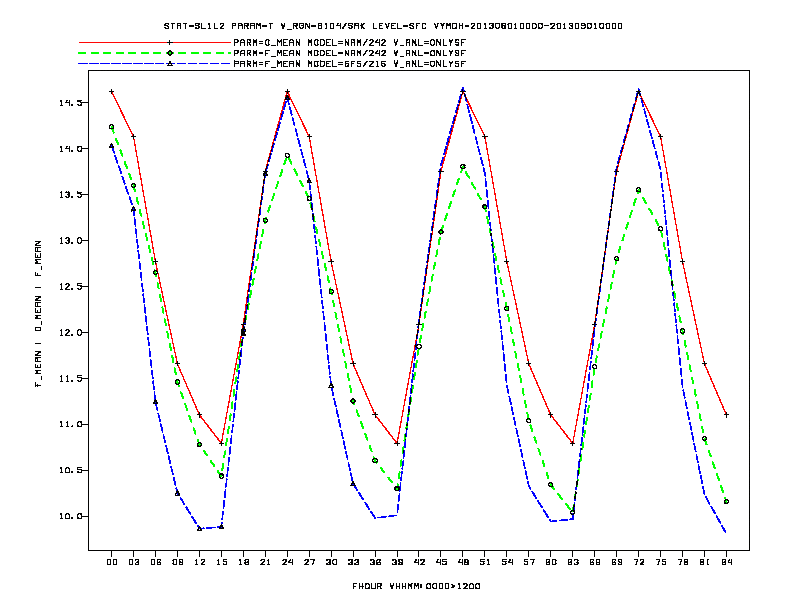The height and width of the screenshot is (612, 792).
Task: Click the 10.0 y-axis tick label
Action: coord(70,517)
